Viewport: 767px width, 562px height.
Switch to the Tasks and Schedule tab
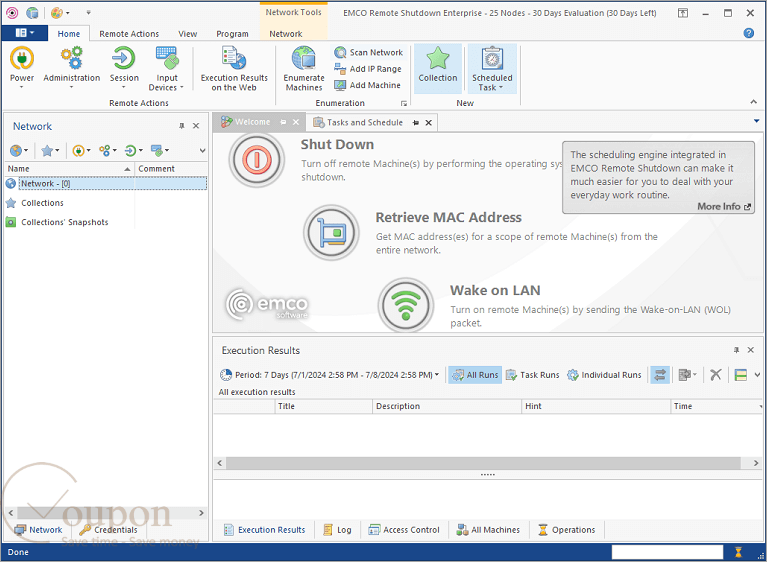[365, 122]
